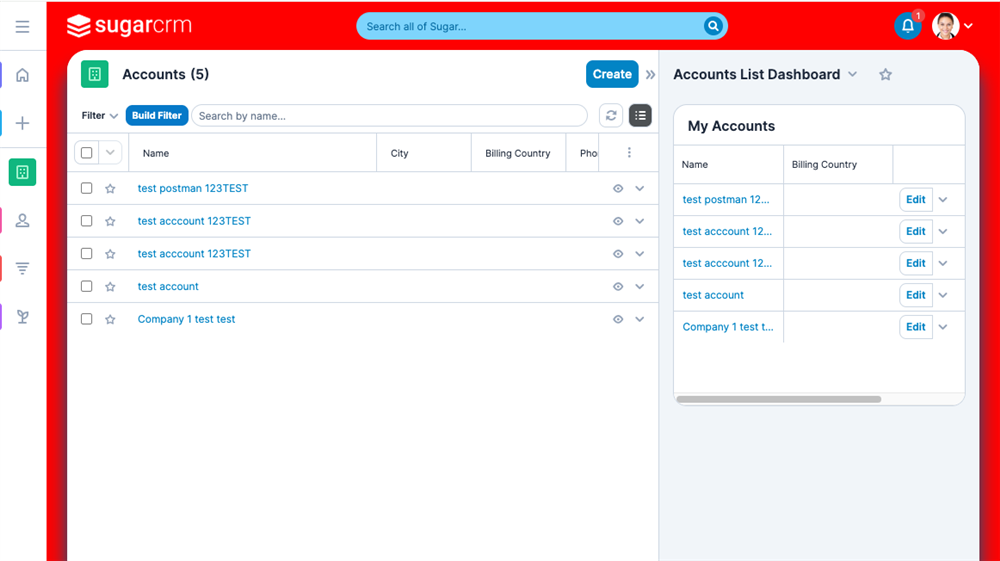
Task: Go to Home in the sidebar
Action: pos(22,75)
